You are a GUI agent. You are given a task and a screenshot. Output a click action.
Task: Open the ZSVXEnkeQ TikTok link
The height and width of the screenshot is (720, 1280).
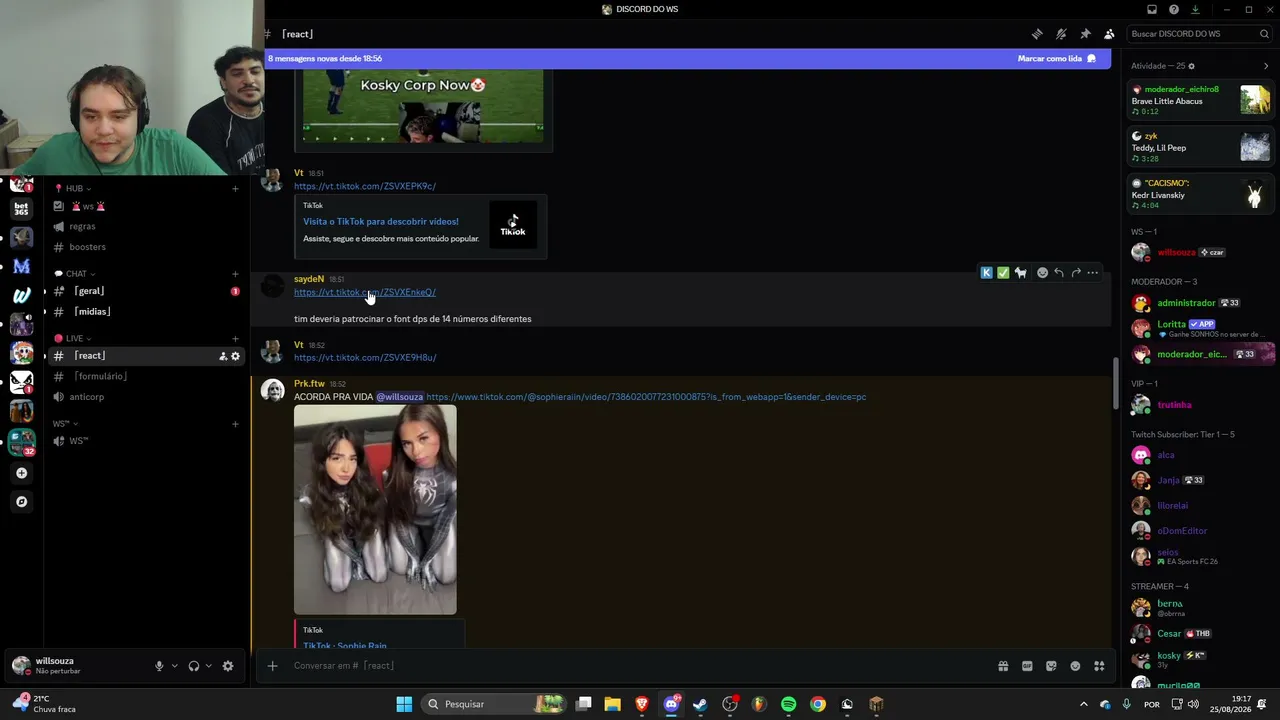365,292
